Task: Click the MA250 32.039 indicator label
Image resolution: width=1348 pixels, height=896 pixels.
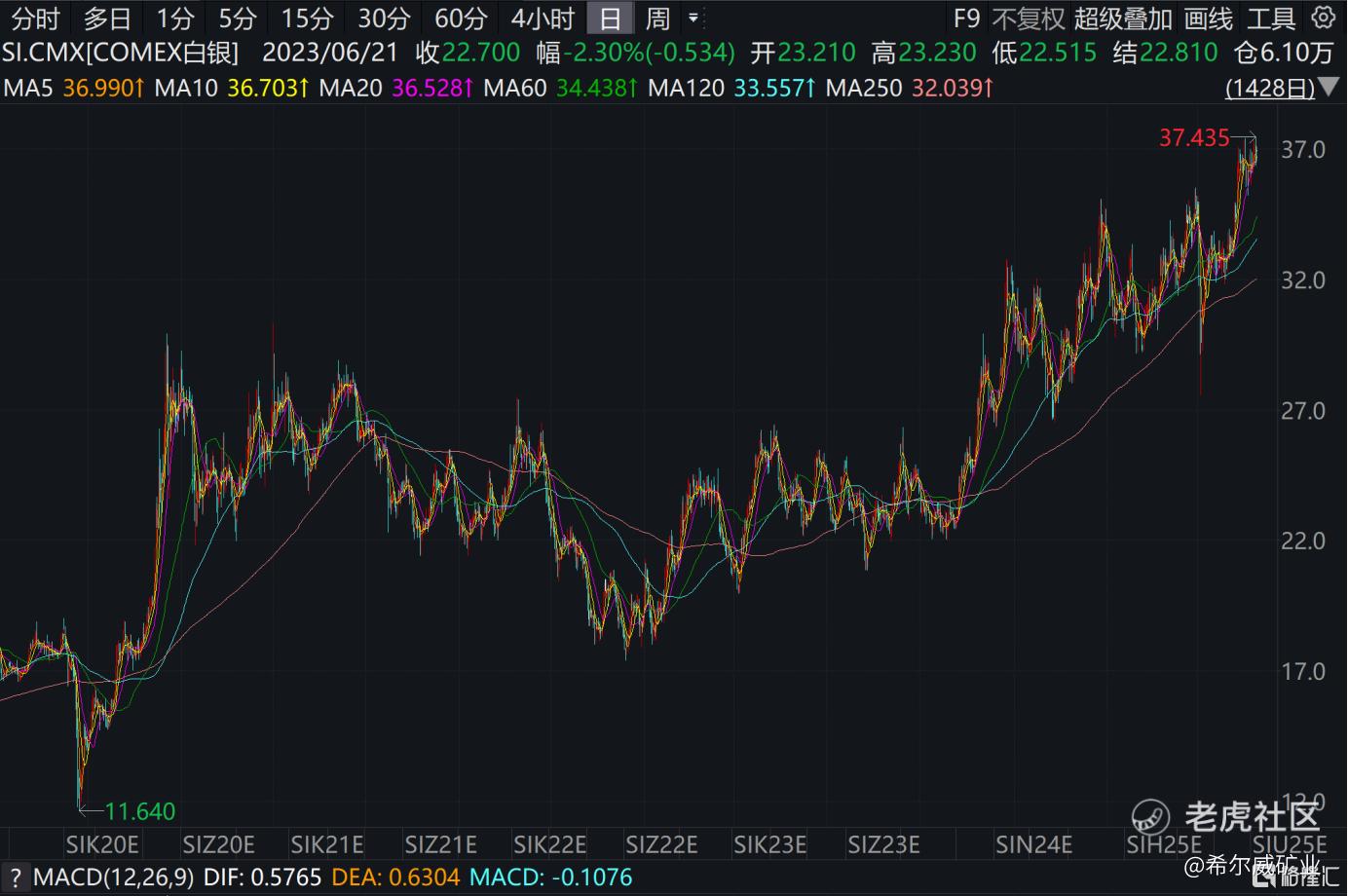Action: click(x=910, y=89)
